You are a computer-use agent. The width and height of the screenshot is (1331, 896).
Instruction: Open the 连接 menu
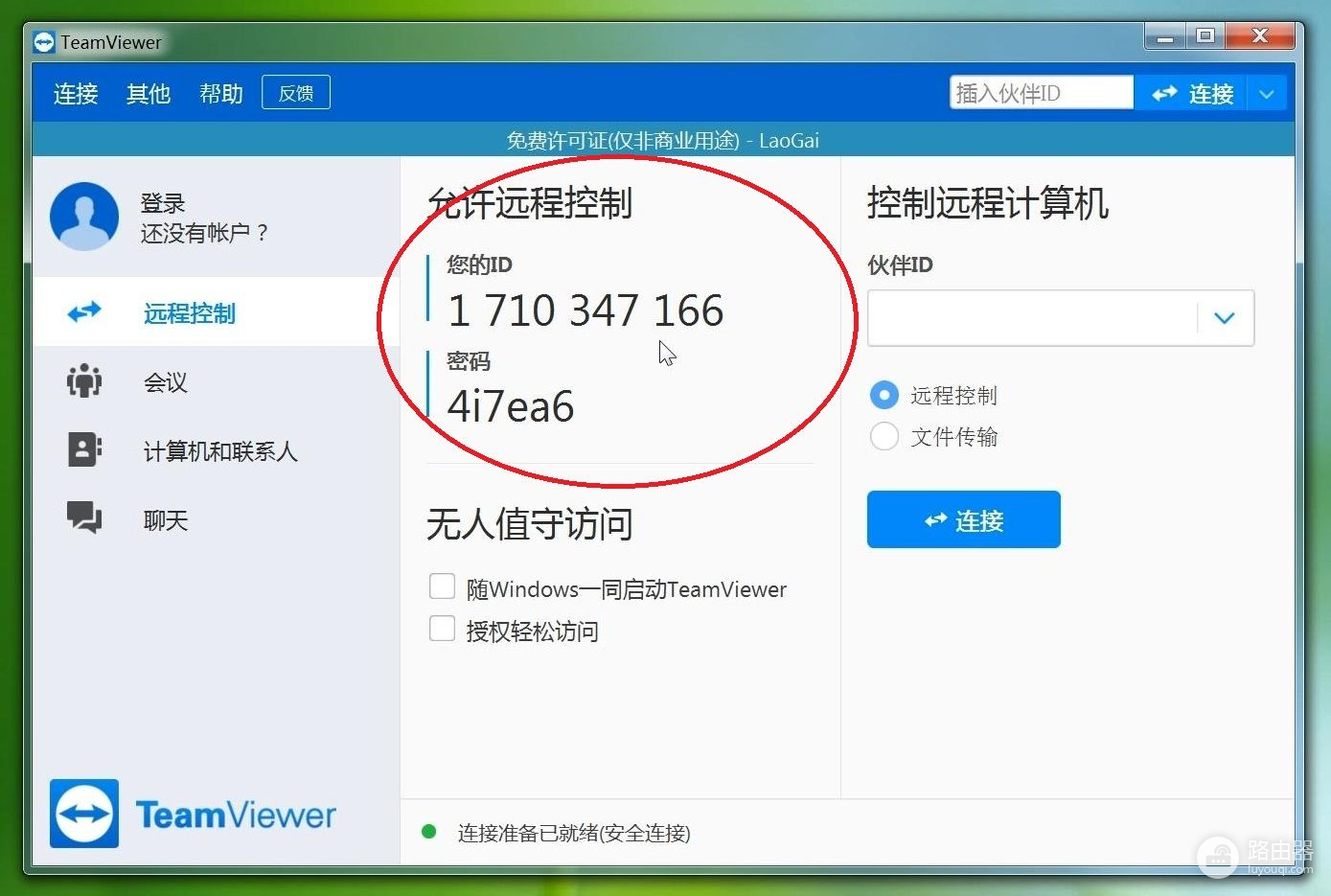[x=76, y=94]
